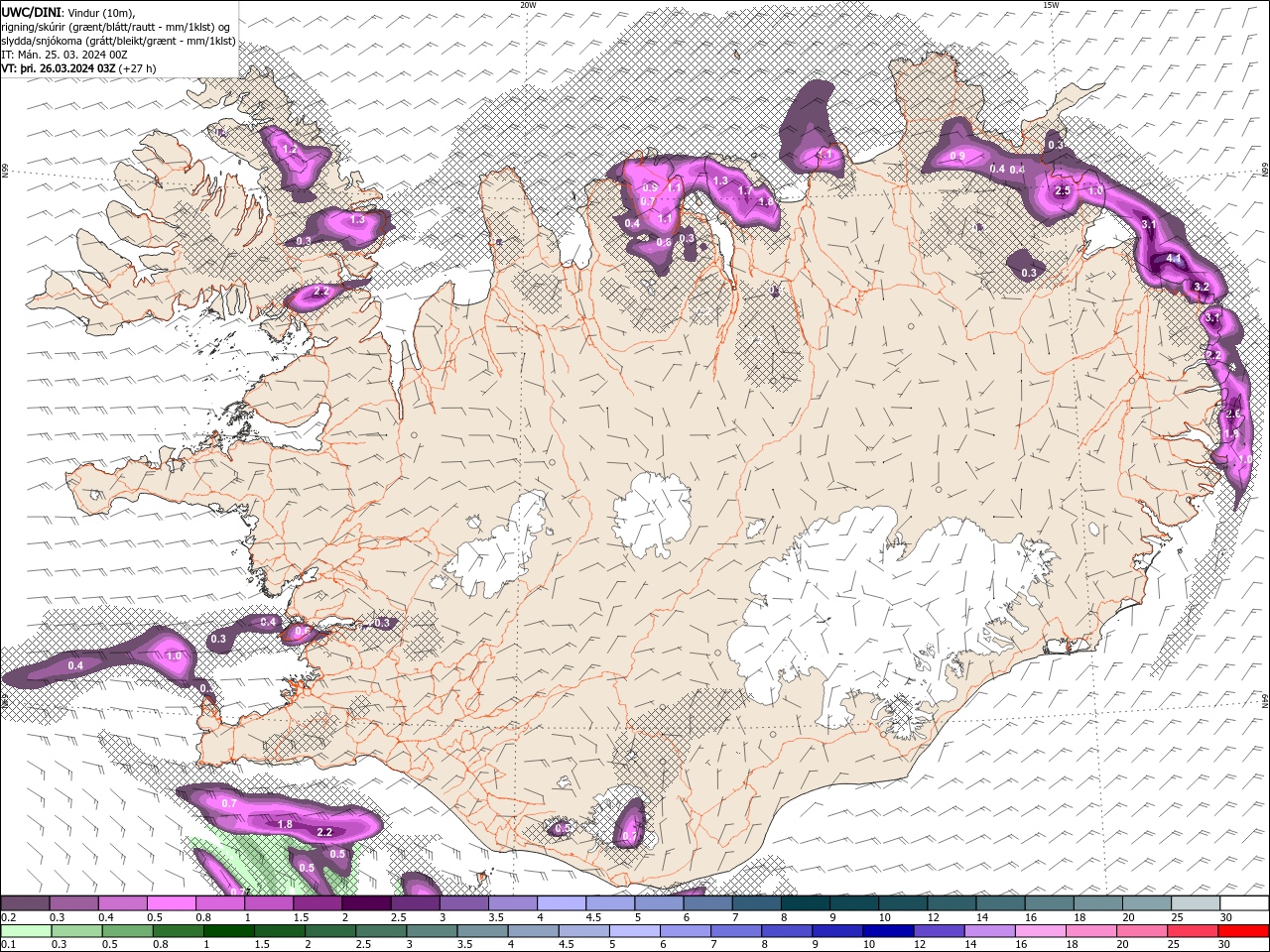Pick the bright pink 0.5 snow legend swatch
The image size is (1270, 952).
(x=172, y=903)
